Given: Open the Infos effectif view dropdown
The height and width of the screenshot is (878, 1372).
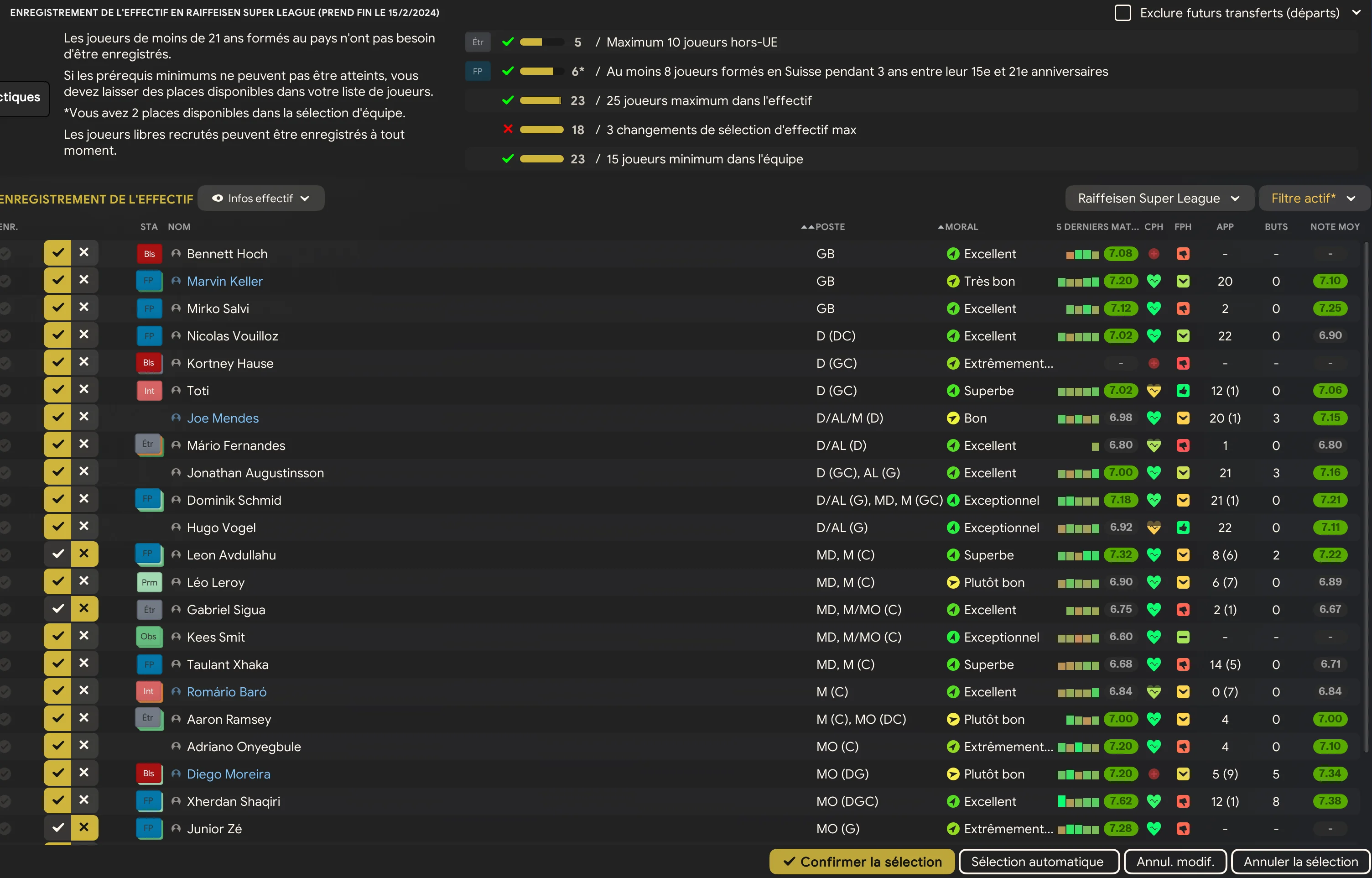Looking at the screenshot, I should [261, 199].
